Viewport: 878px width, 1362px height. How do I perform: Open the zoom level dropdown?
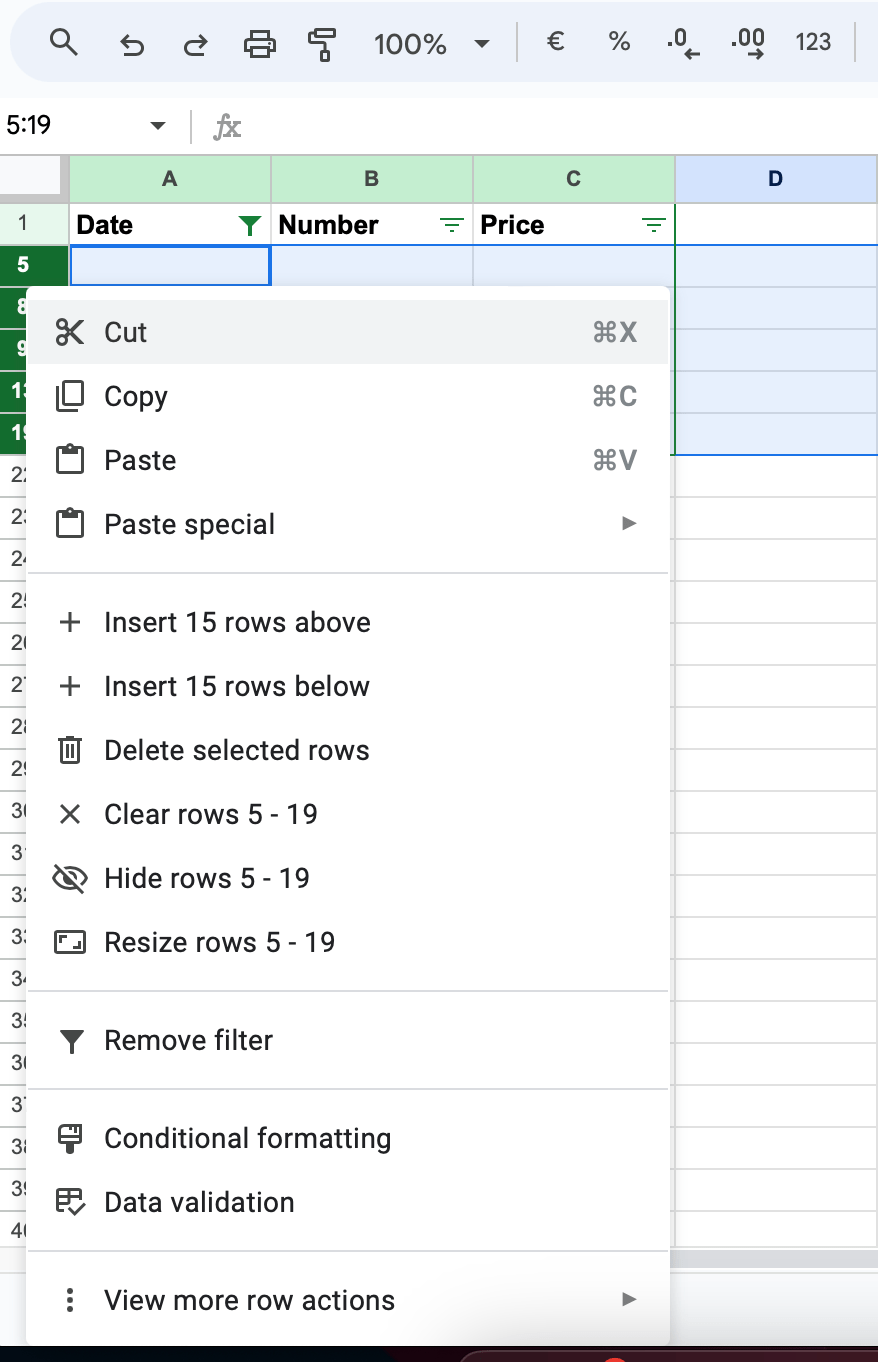430,42
